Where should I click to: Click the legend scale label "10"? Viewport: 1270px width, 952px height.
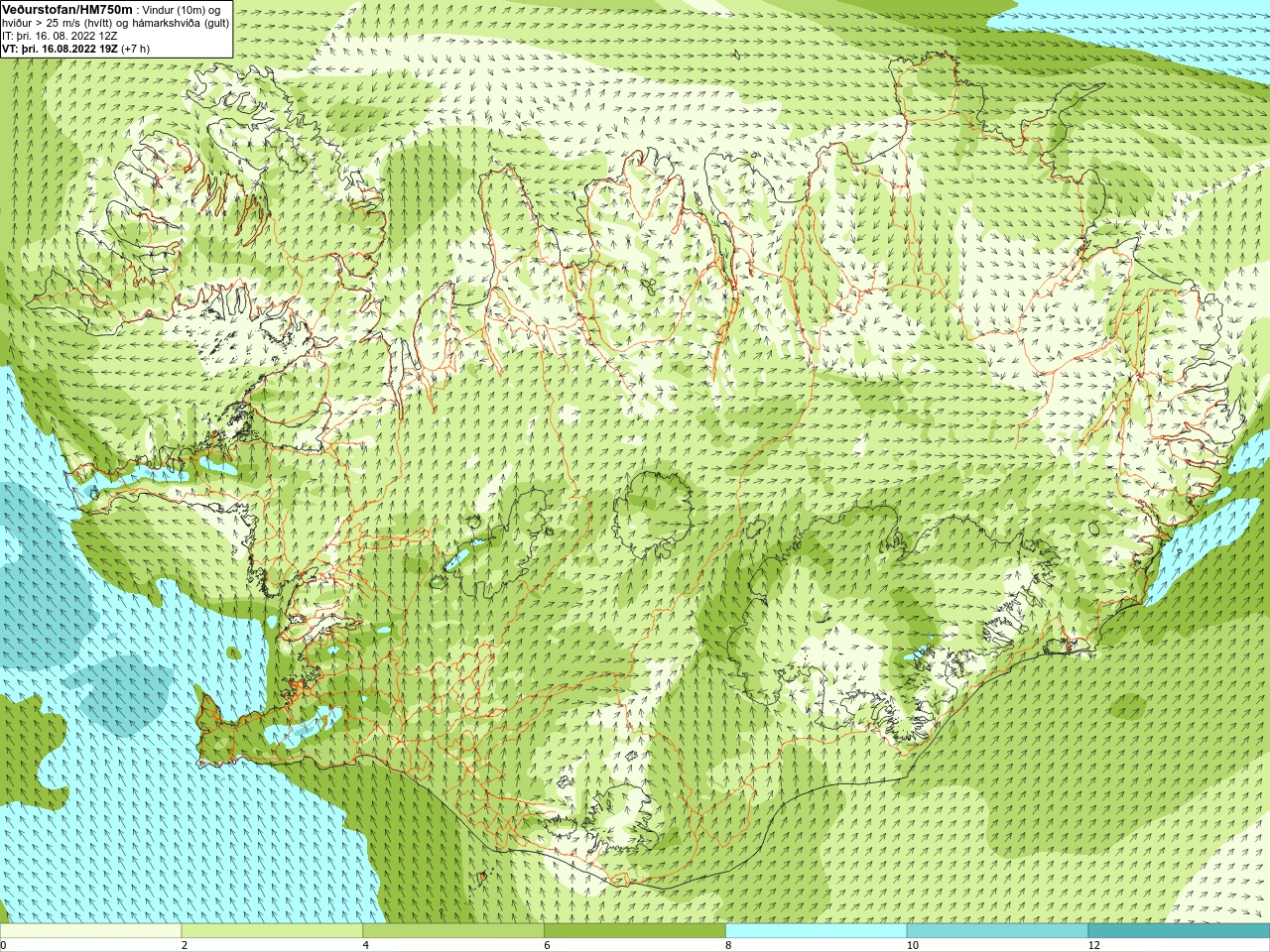913,945
